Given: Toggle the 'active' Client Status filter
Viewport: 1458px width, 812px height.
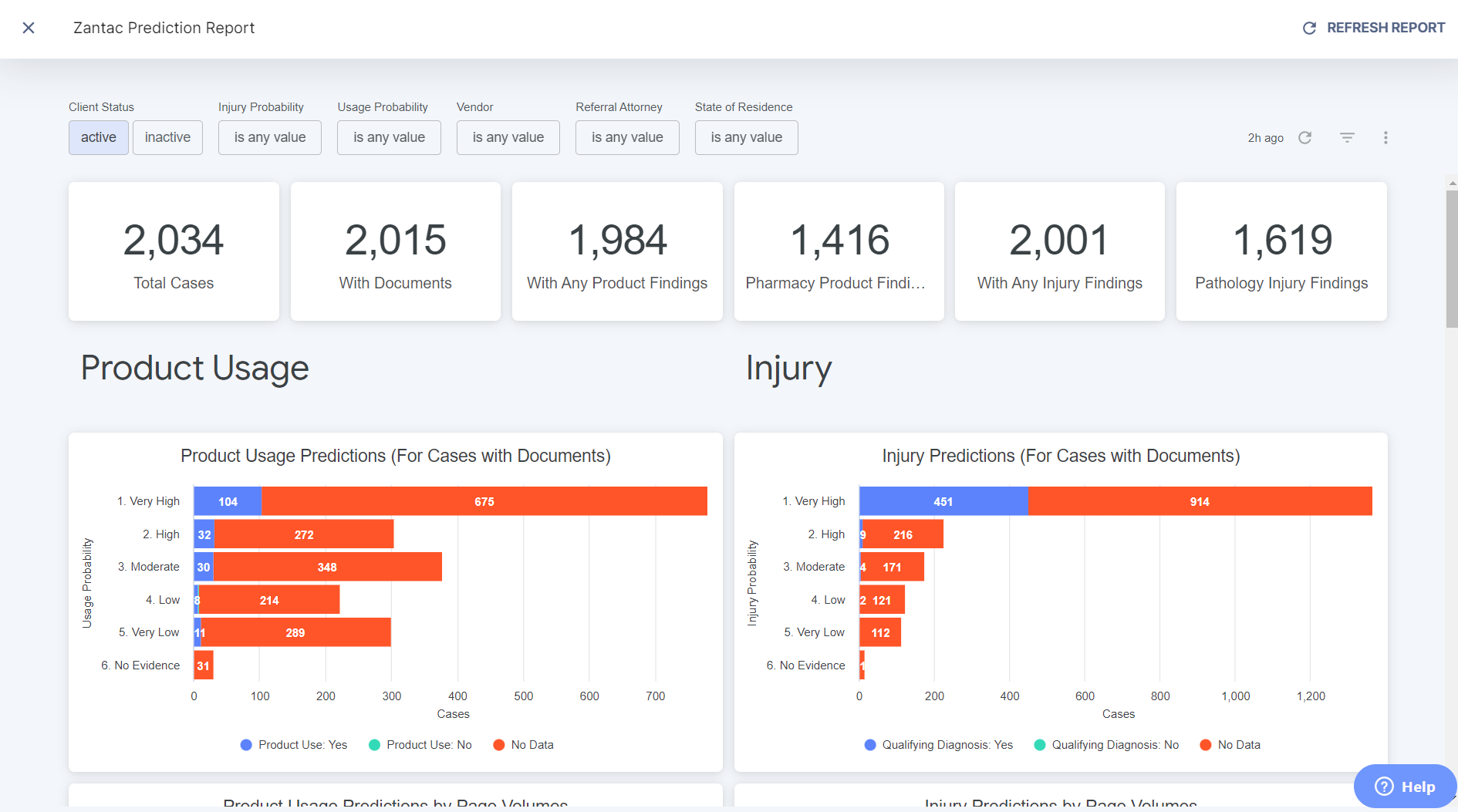Looking at the screenshot, I should click(x=99, y=137).
